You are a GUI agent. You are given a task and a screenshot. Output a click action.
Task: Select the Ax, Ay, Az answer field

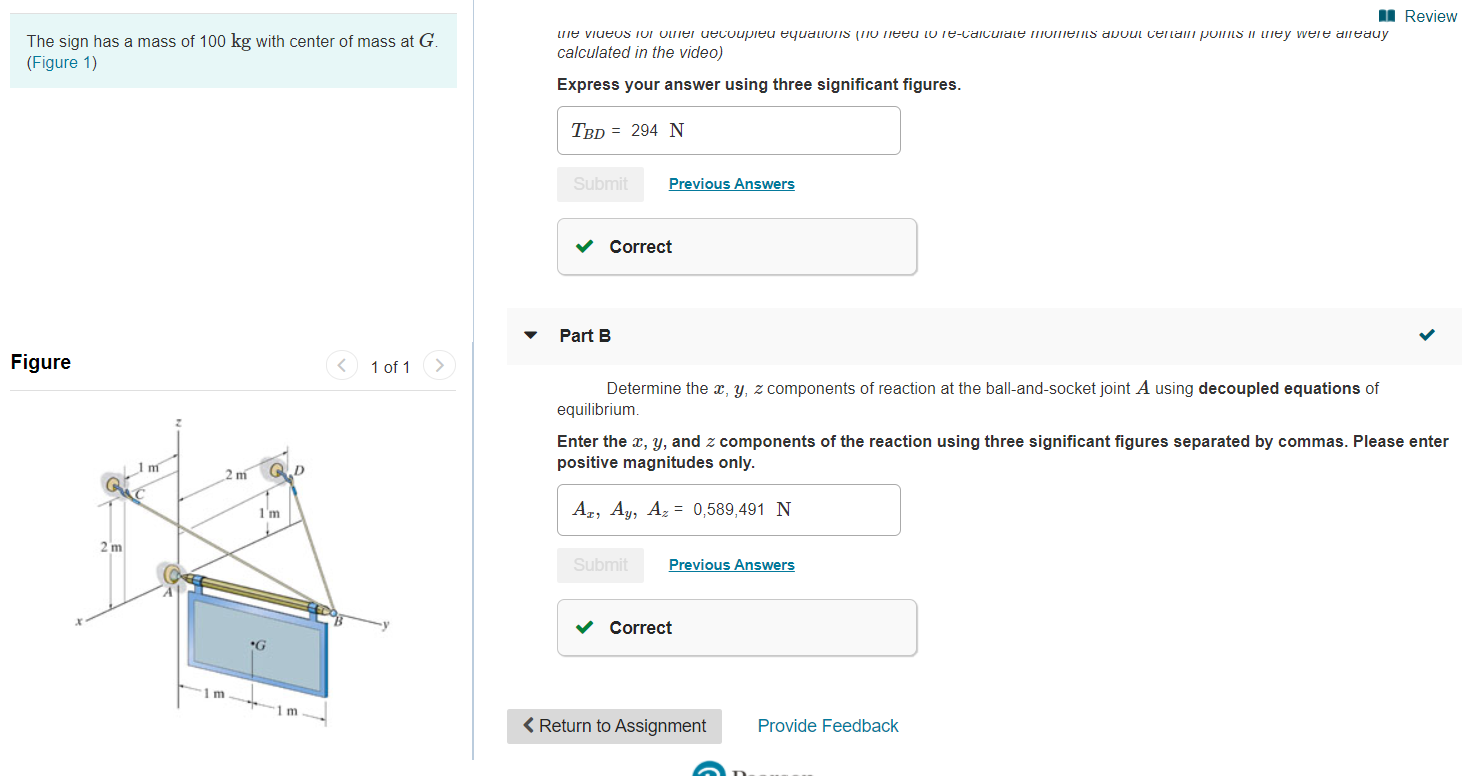(728, 509)
